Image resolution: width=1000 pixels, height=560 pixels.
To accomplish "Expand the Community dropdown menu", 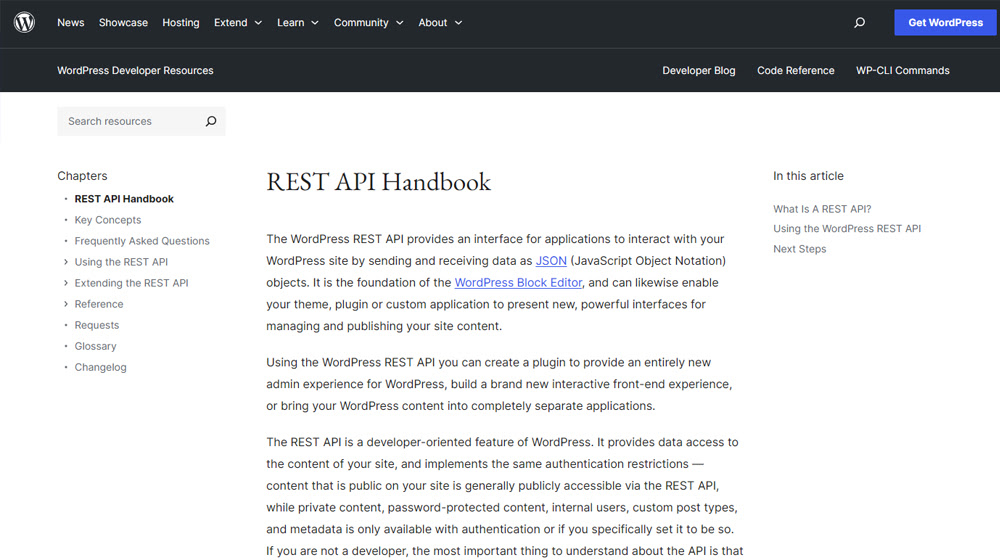I will [369, 22].
